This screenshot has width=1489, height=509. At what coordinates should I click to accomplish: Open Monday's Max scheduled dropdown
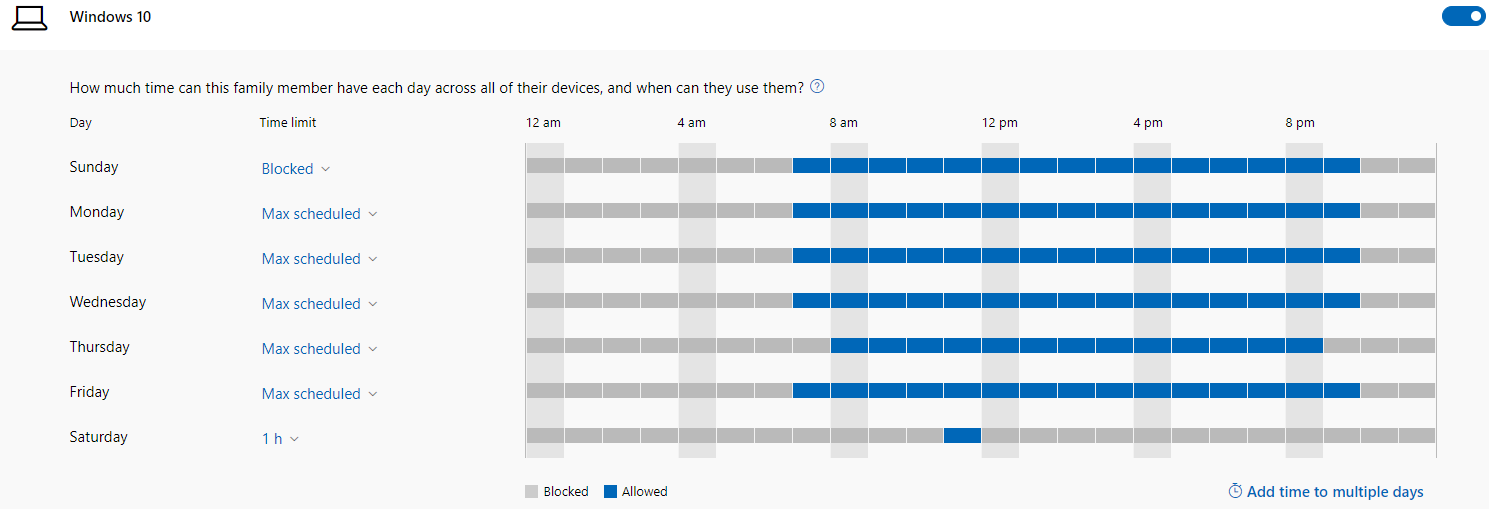coord(319,214)
